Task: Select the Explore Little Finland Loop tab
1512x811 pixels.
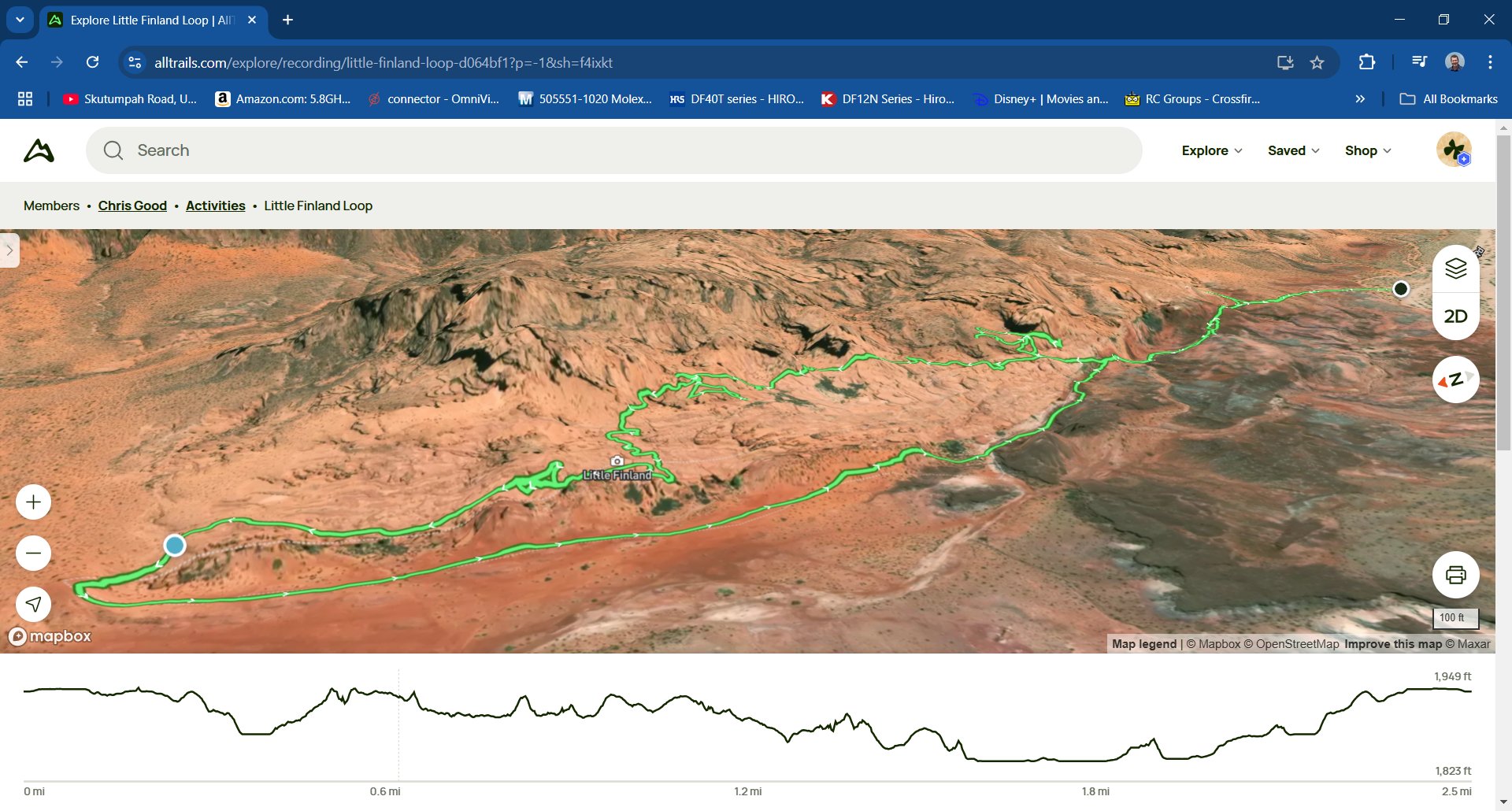Action: [150, 20]
